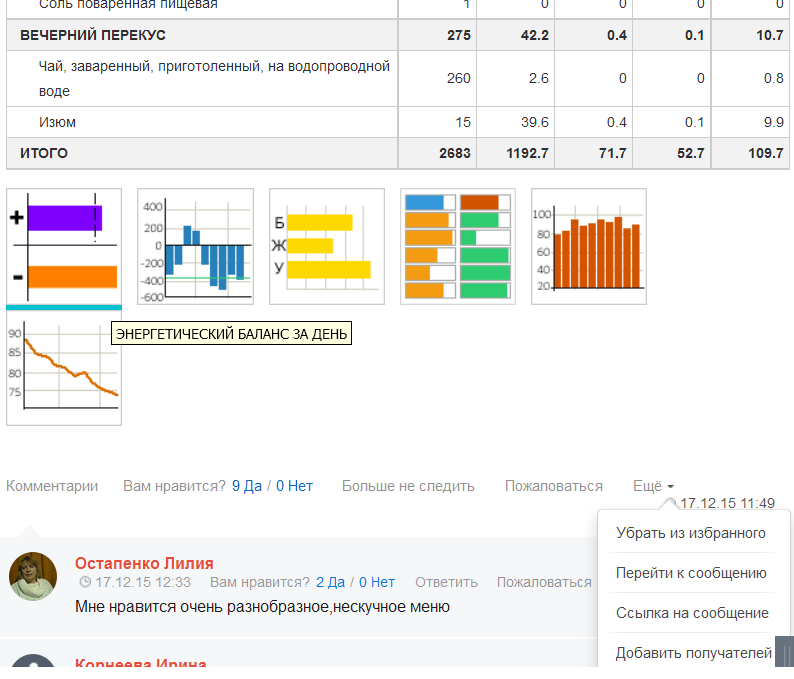Viewport: 794px width, 679px height.
Task: Click Остапенко Лилия's avatar photo
Action: pos(33,576)
